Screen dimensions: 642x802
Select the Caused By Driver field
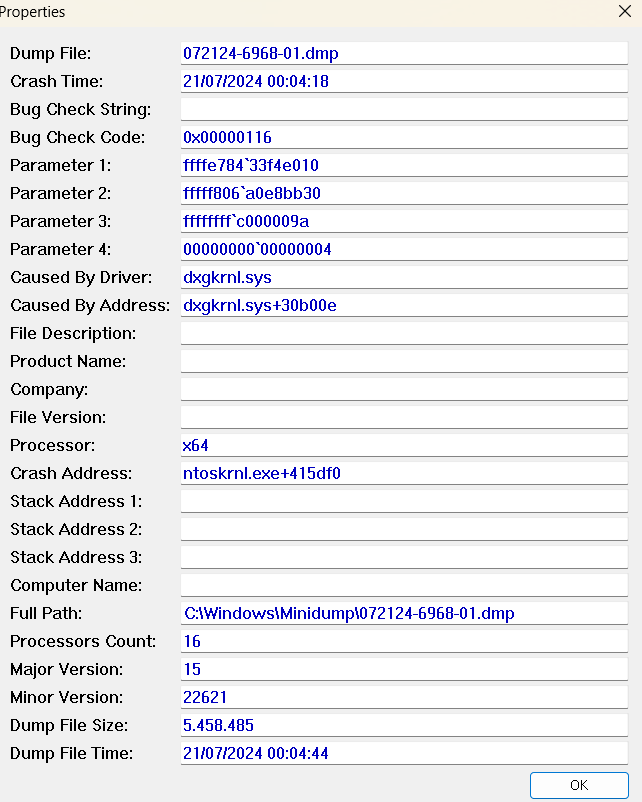click(x=404, y=277)
